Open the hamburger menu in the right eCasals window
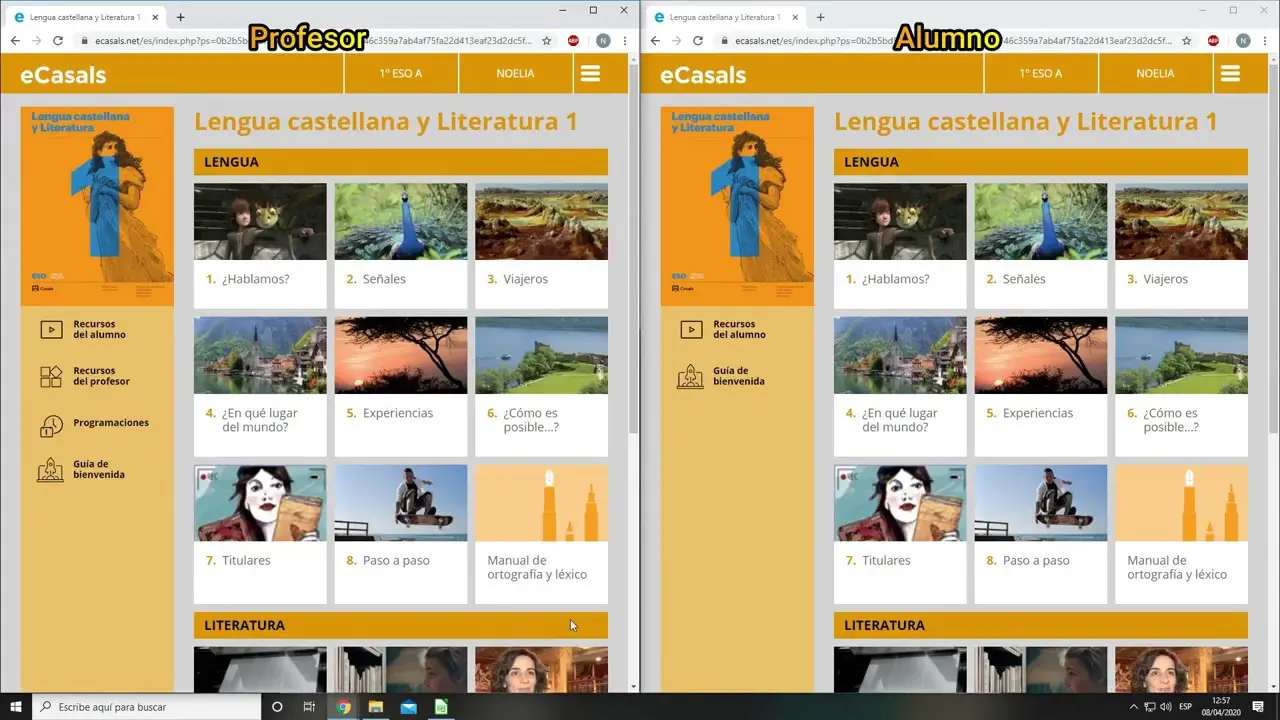 point(1230,74)
